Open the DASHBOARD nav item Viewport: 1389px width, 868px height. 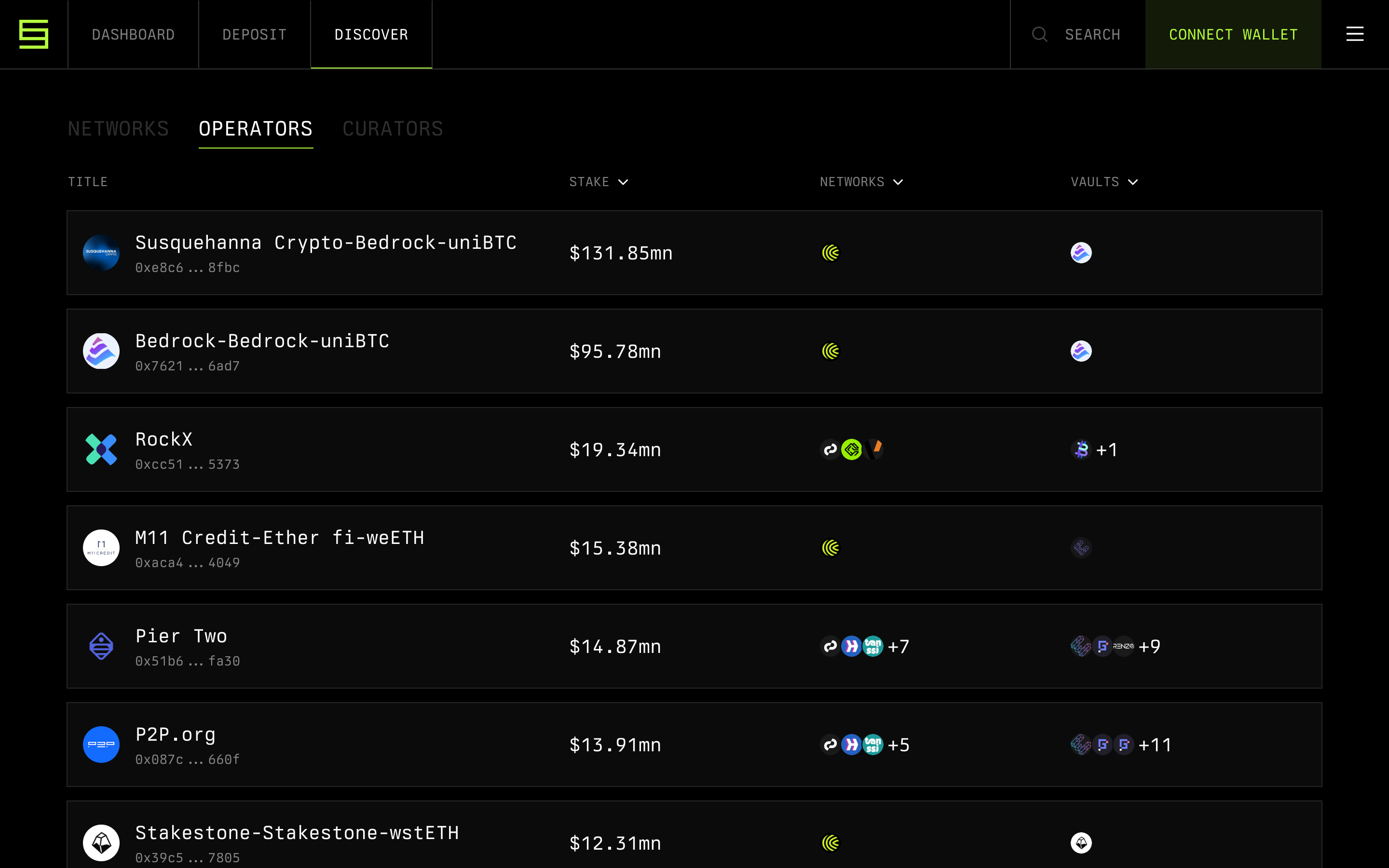coord(133,34)
